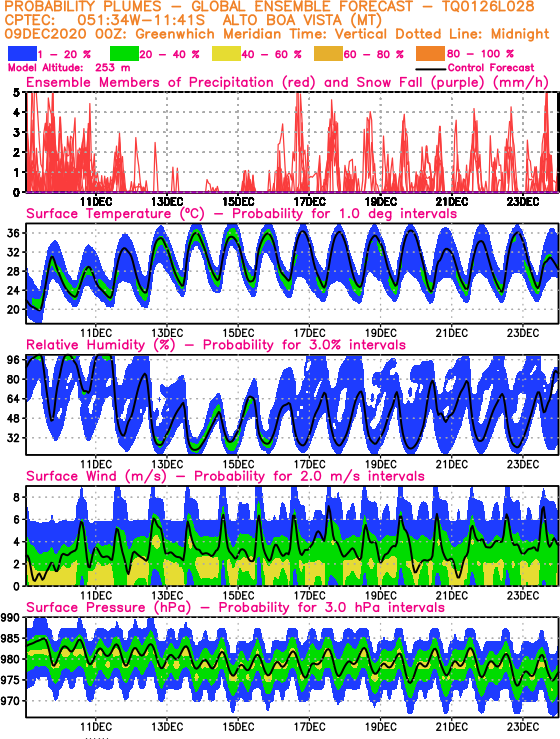Image resolution: width=560 pixels, height=739 pixels.
Task: Click the Surface Pressure chart title
Action: [x=235, y=607]
